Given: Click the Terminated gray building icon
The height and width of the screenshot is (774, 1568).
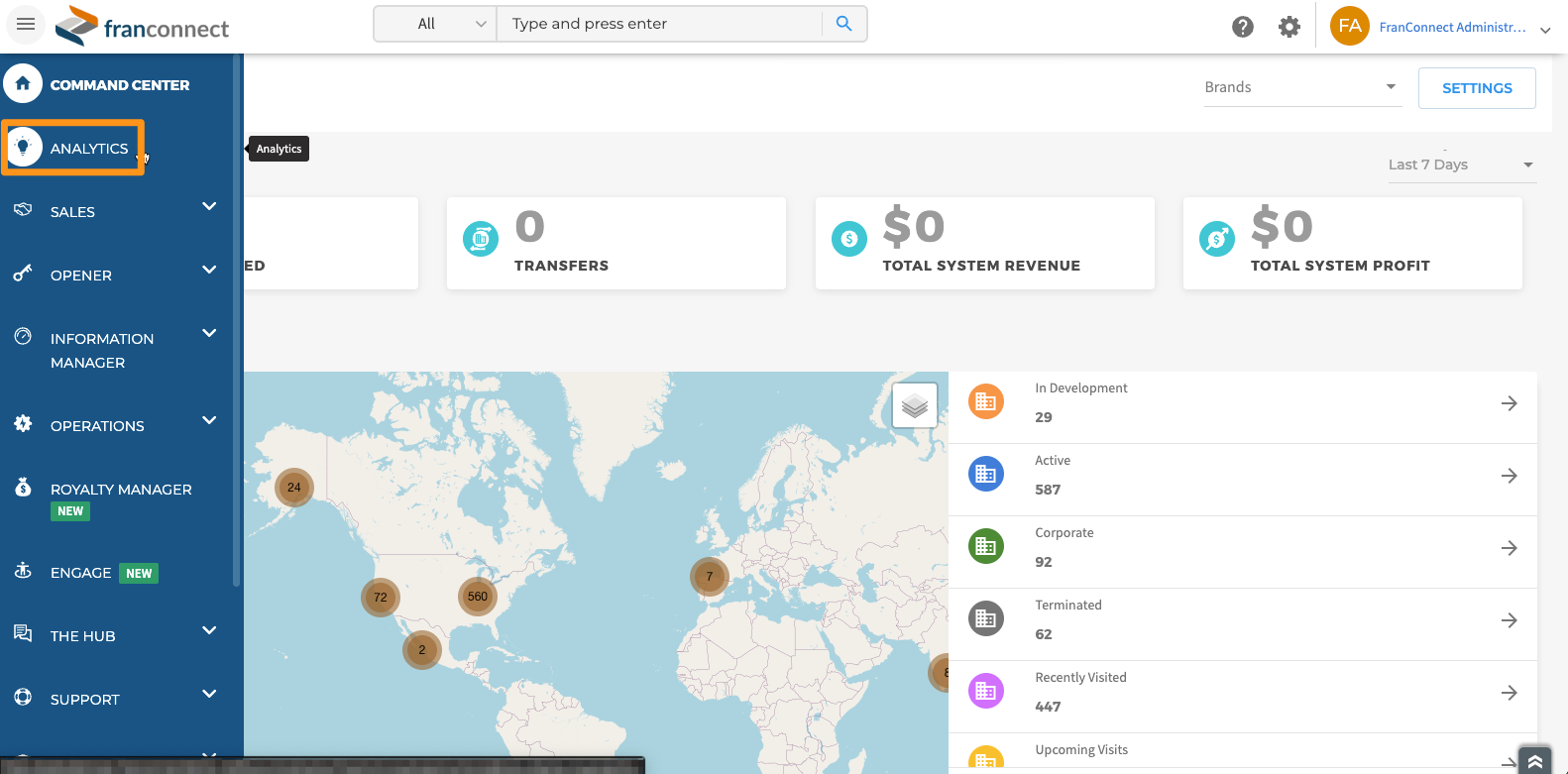Looking at the screenshot, I should [986, 618].
